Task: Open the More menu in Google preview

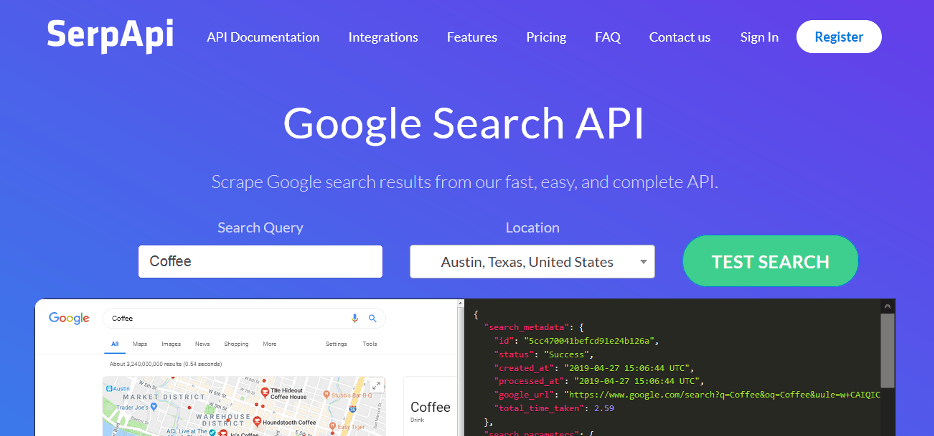Action: (269, 344)
